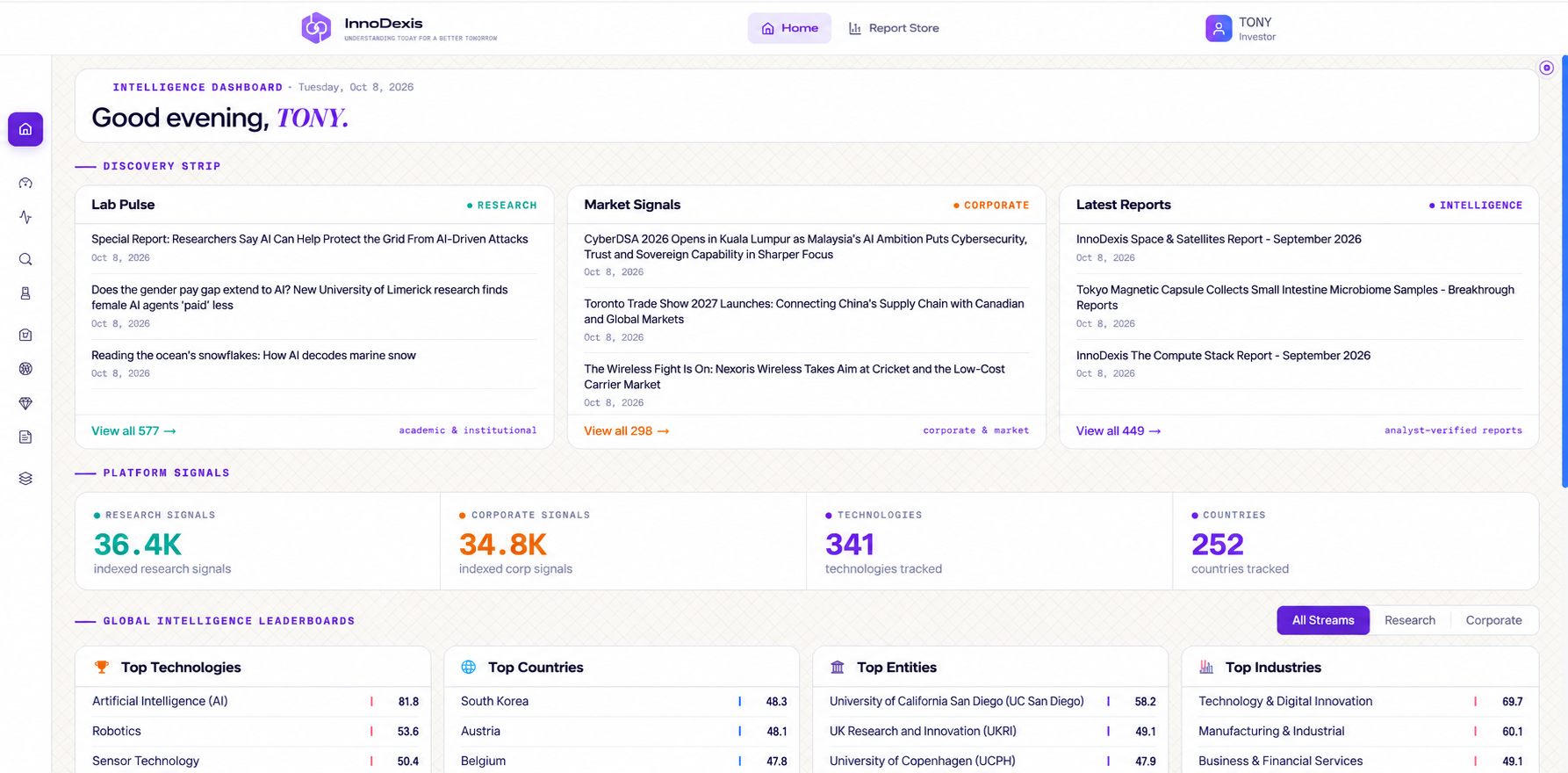Select the lab stamp icon in sidebar

[x=25, y=293]
